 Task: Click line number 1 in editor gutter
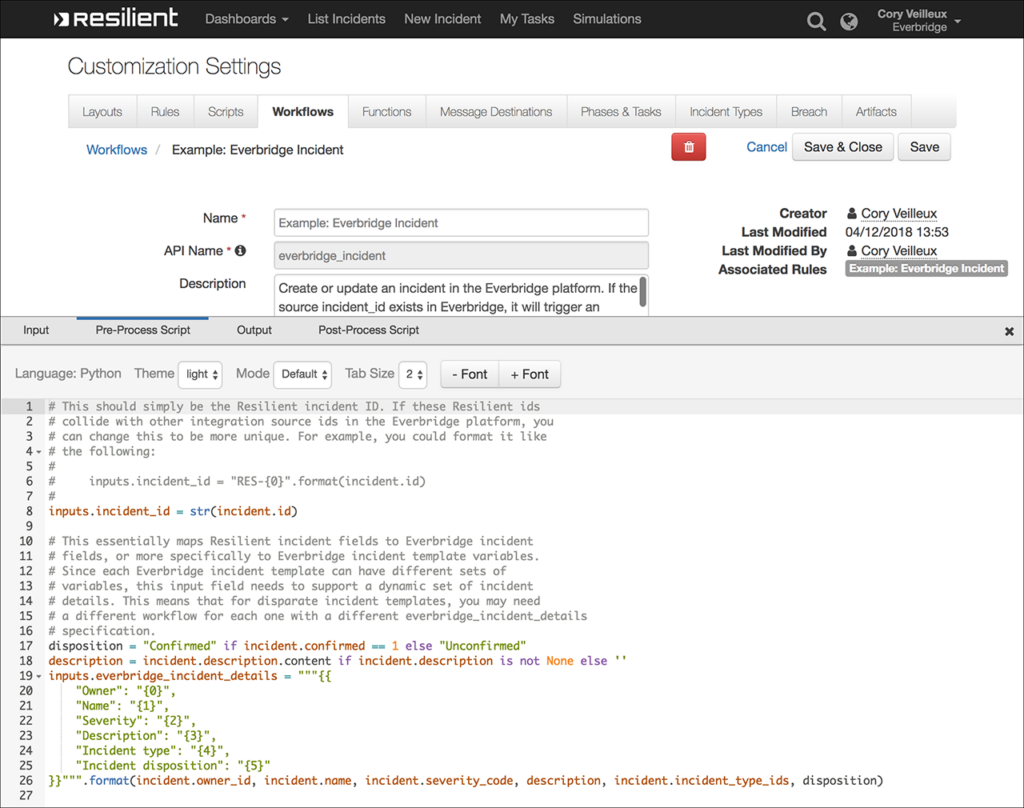[x=29, y=406]
